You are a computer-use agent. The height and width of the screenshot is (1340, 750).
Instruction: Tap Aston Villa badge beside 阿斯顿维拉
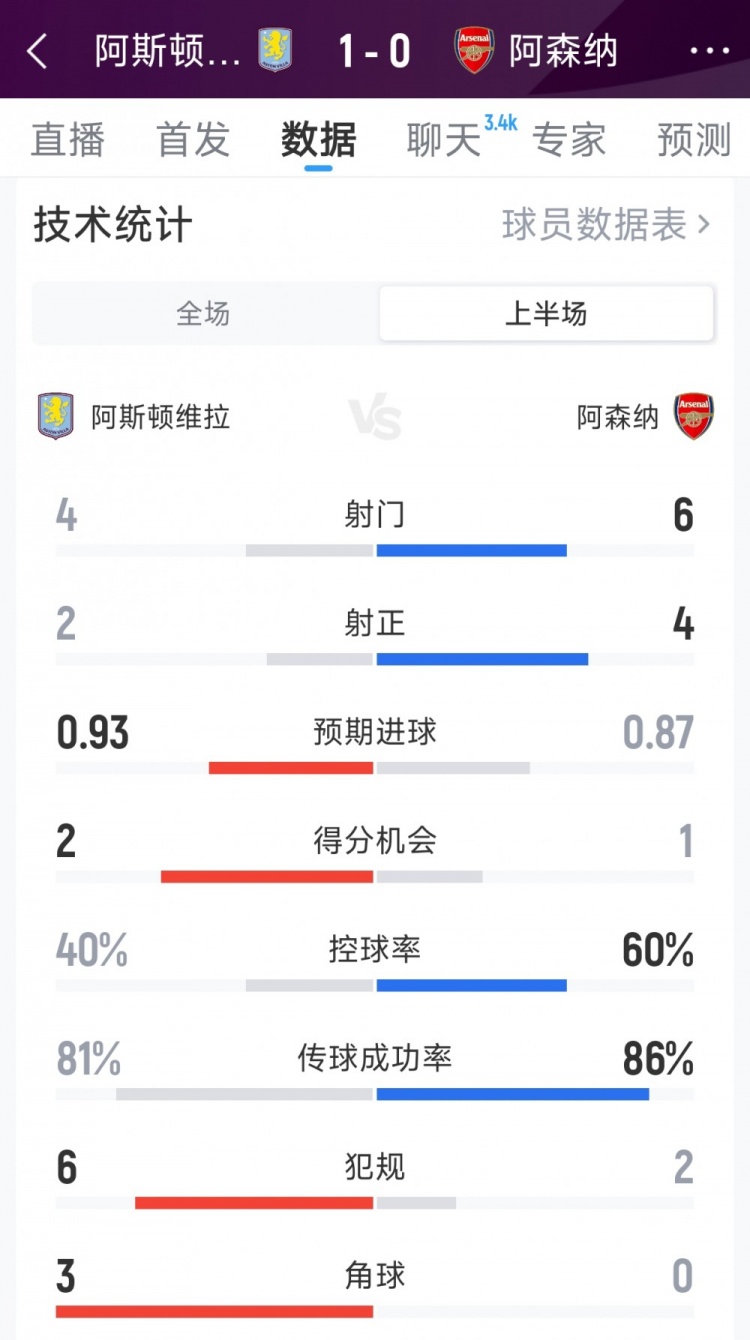[x=55, y=416]
